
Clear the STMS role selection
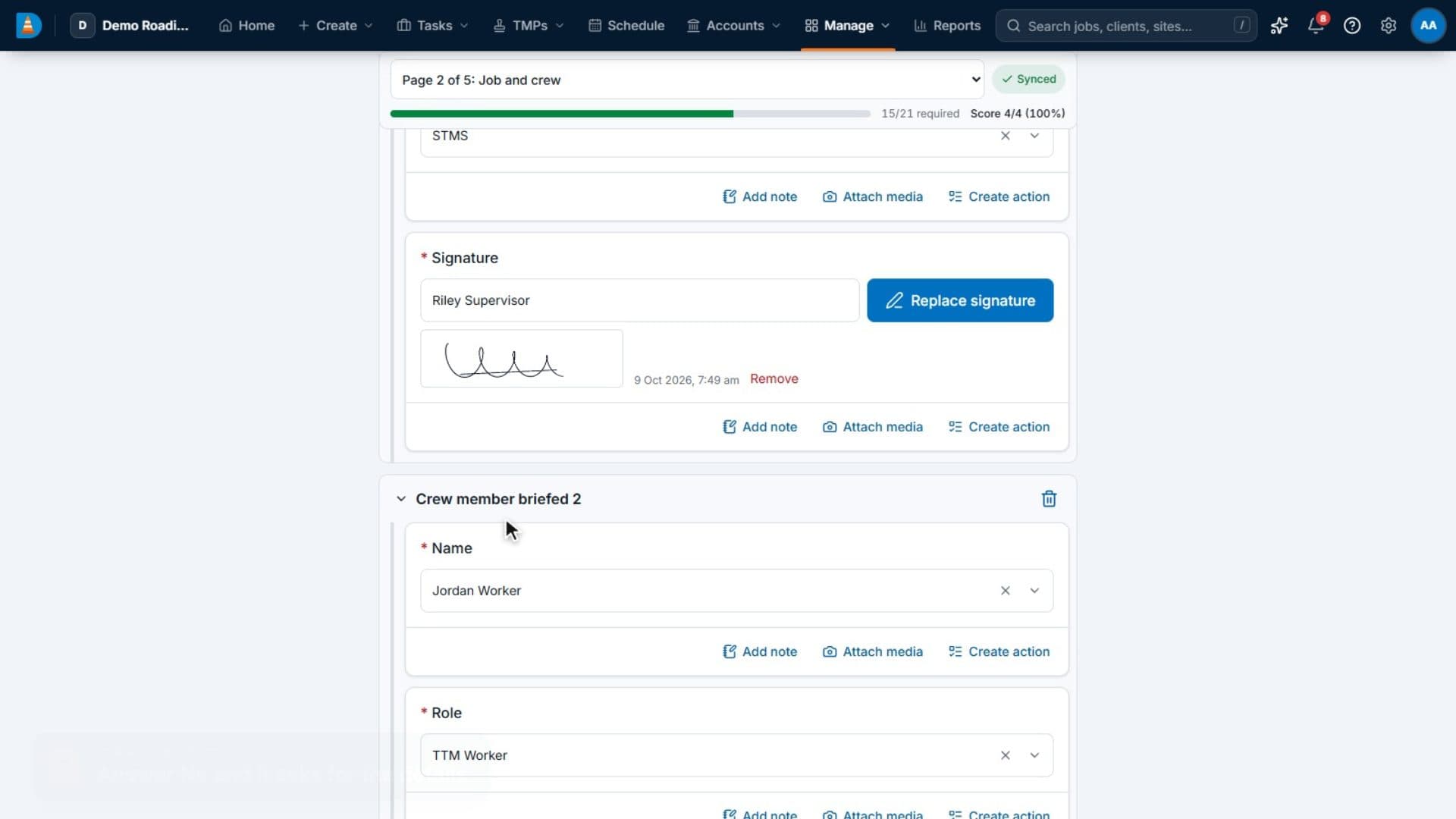(1005, 136)
